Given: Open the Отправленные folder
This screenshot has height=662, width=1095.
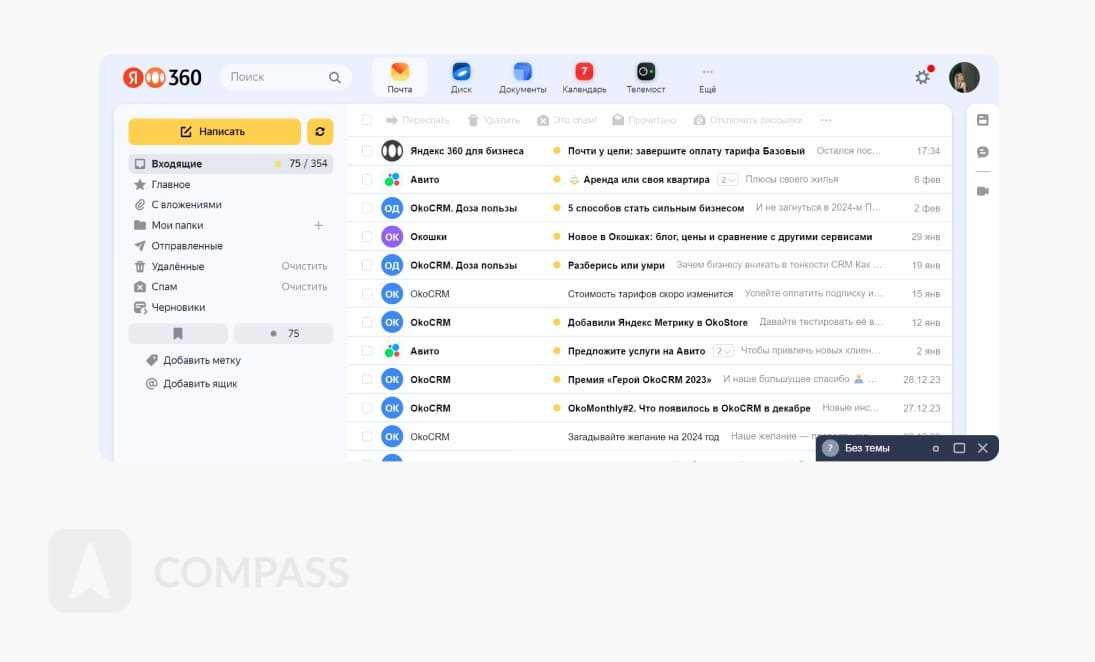Looking at the screenshot, I should 187,246.
